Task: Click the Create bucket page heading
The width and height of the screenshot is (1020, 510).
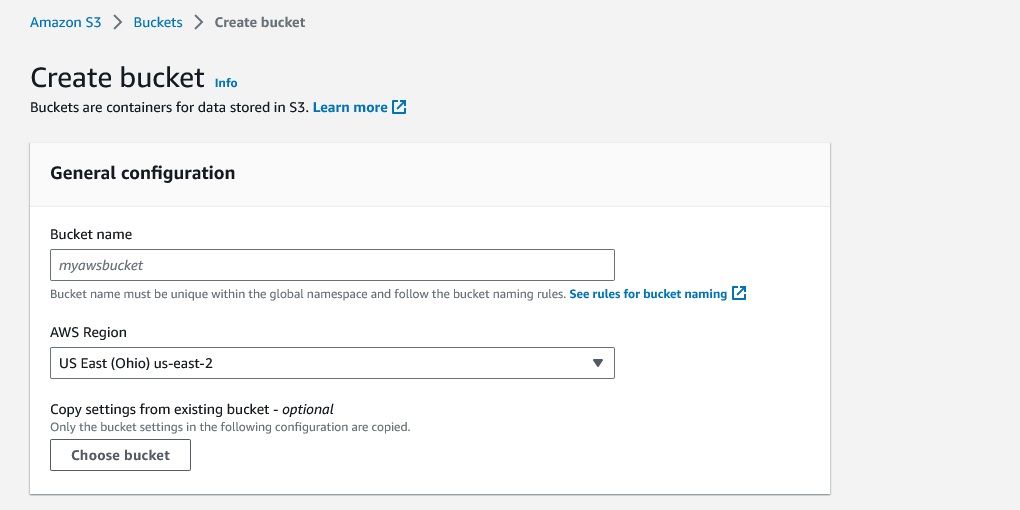Action: (x=117, y=77)
